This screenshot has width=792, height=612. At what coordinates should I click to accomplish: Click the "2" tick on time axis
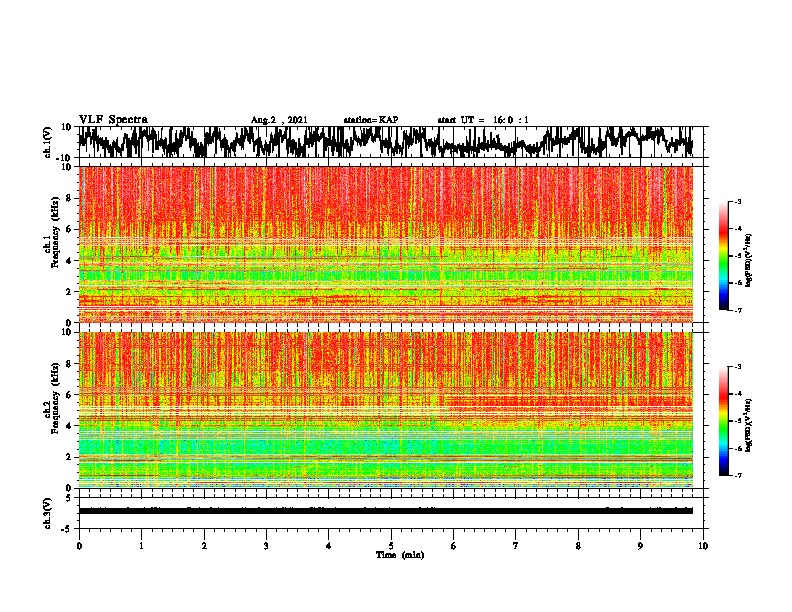[x=204, y=546]
